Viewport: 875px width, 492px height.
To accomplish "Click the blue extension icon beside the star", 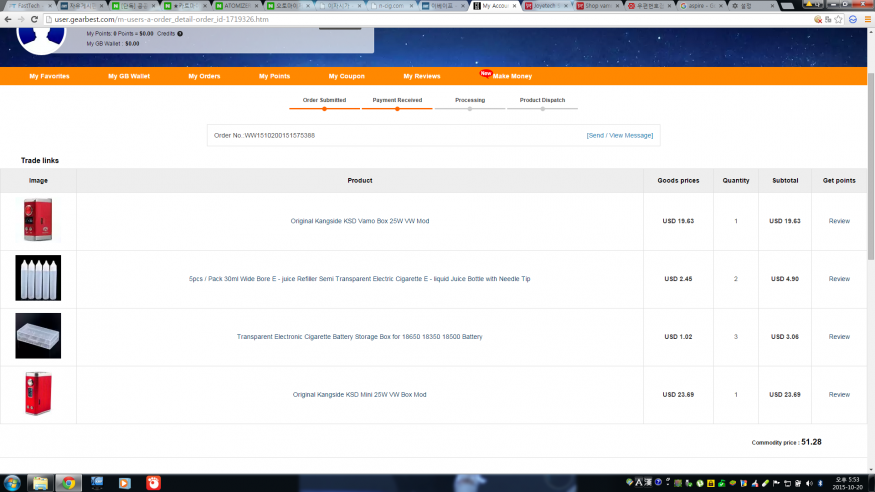I will 853,19.
